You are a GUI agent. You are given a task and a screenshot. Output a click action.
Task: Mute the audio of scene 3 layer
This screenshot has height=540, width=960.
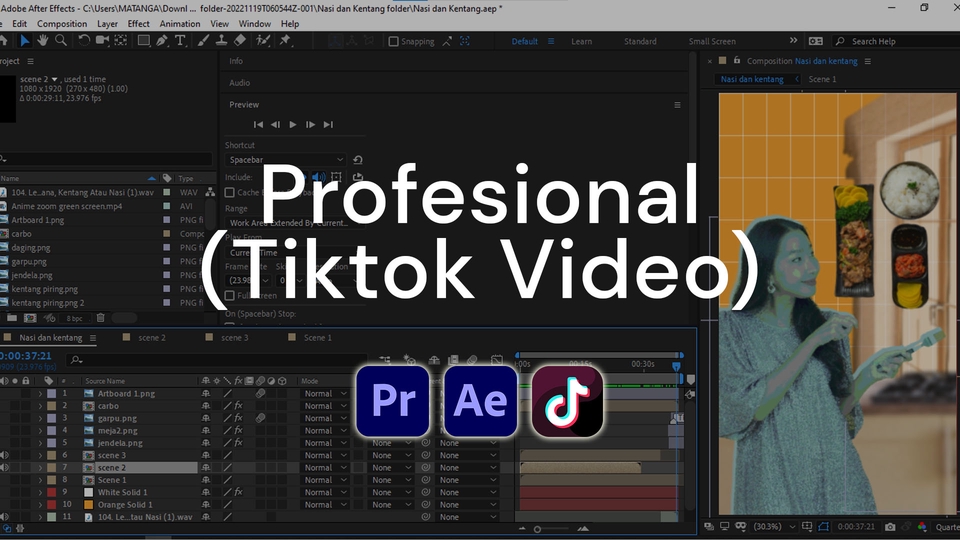click(4, 456)
